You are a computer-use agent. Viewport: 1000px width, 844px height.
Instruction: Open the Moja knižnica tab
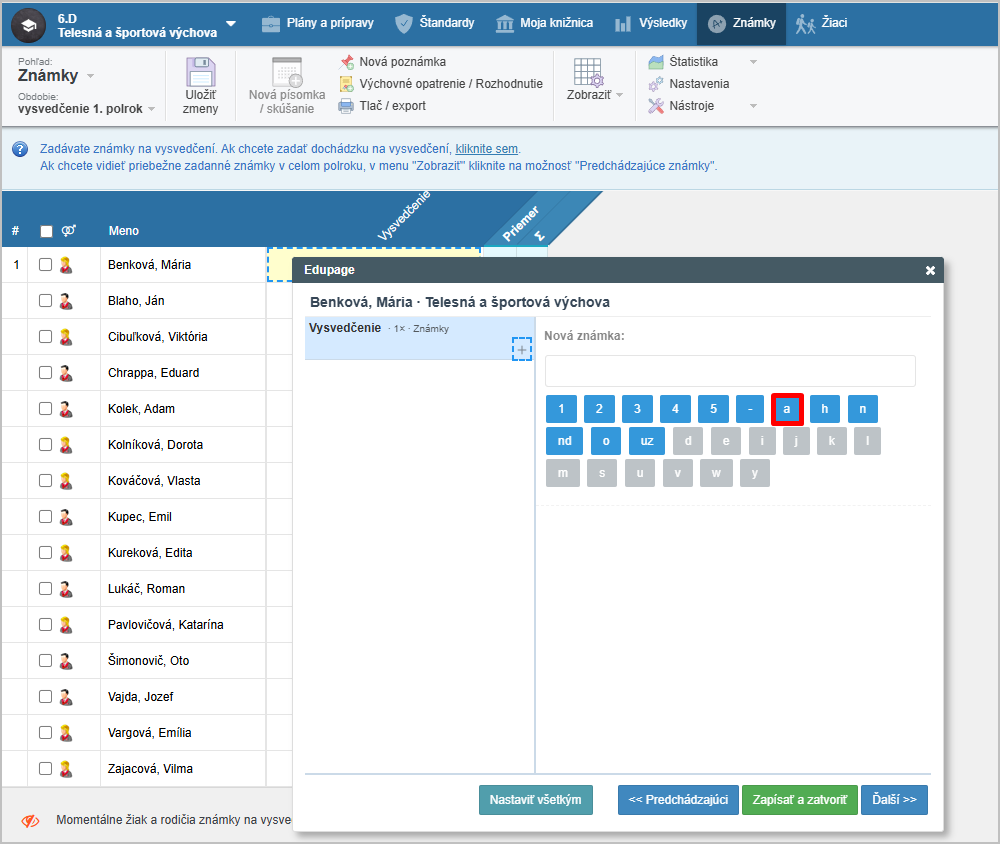pos(544,23)
